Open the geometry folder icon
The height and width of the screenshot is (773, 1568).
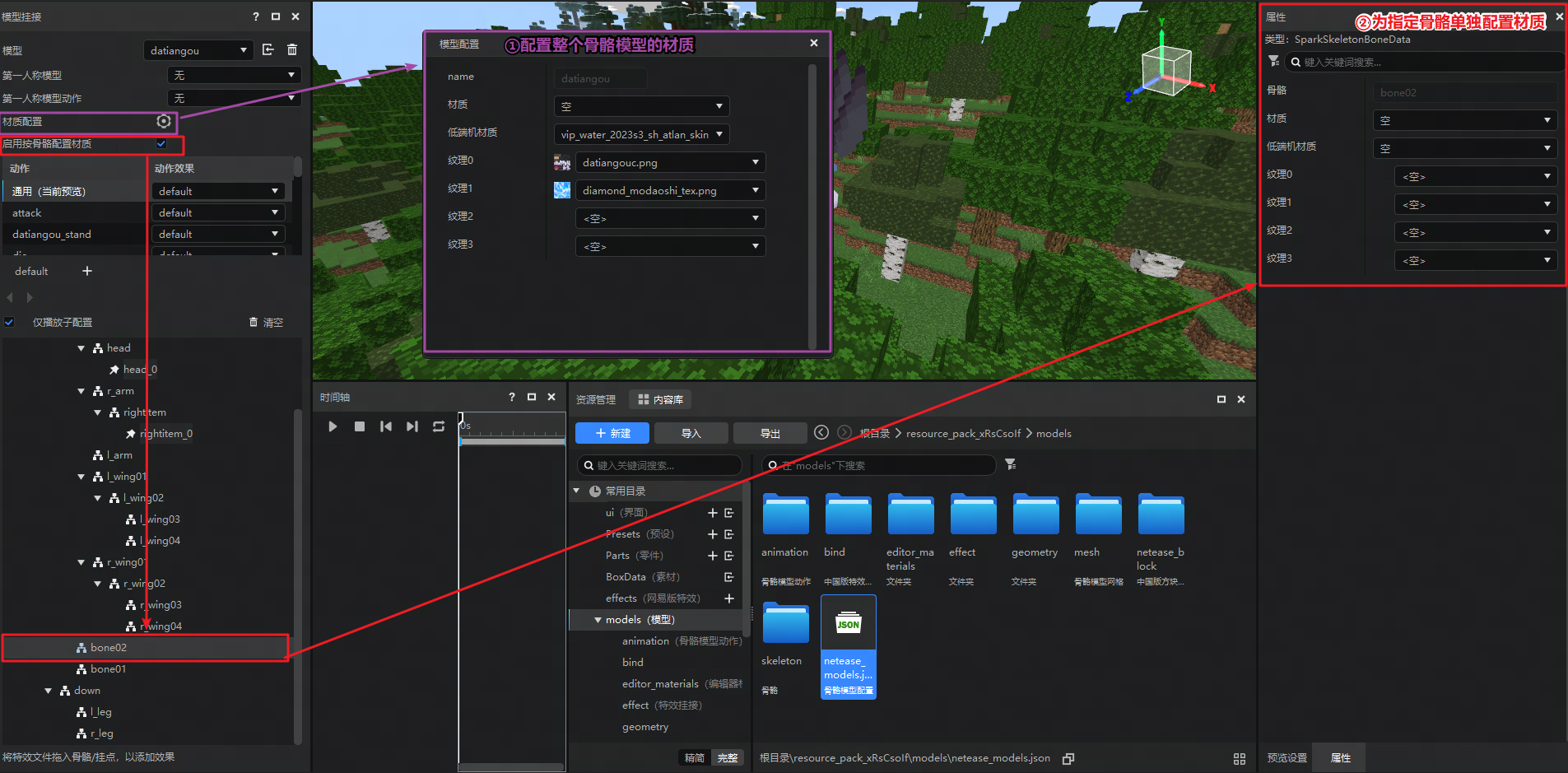coord(1036,516)
